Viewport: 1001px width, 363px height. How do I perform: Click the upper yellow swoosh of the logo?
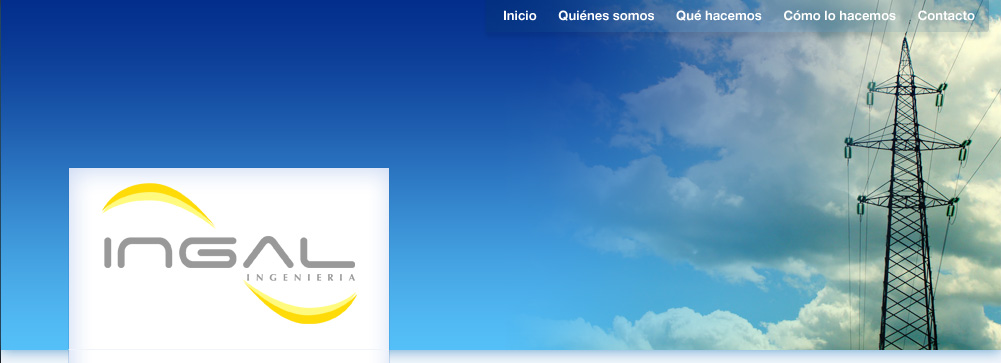(x=158, y=203)
